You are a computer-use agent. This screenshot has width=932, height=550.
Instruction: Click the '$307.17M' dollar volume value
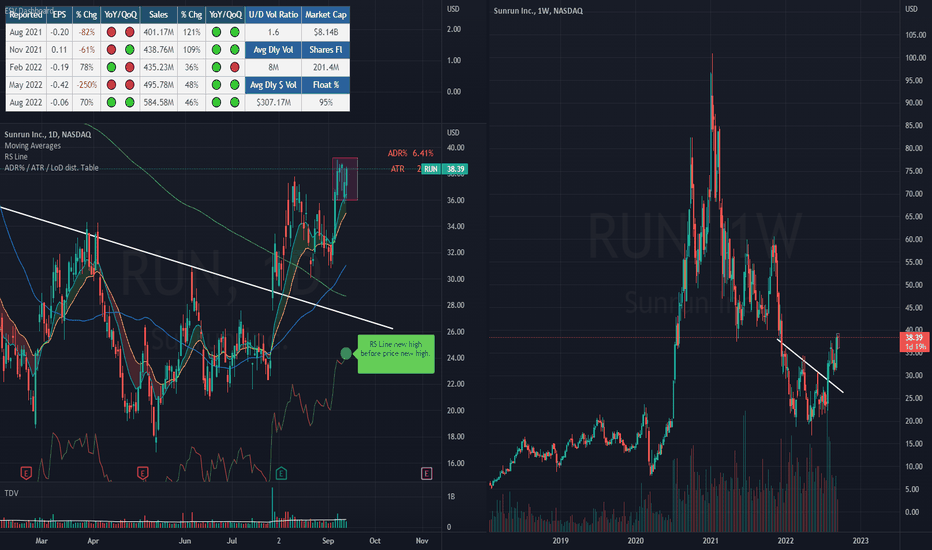[273, 102]
